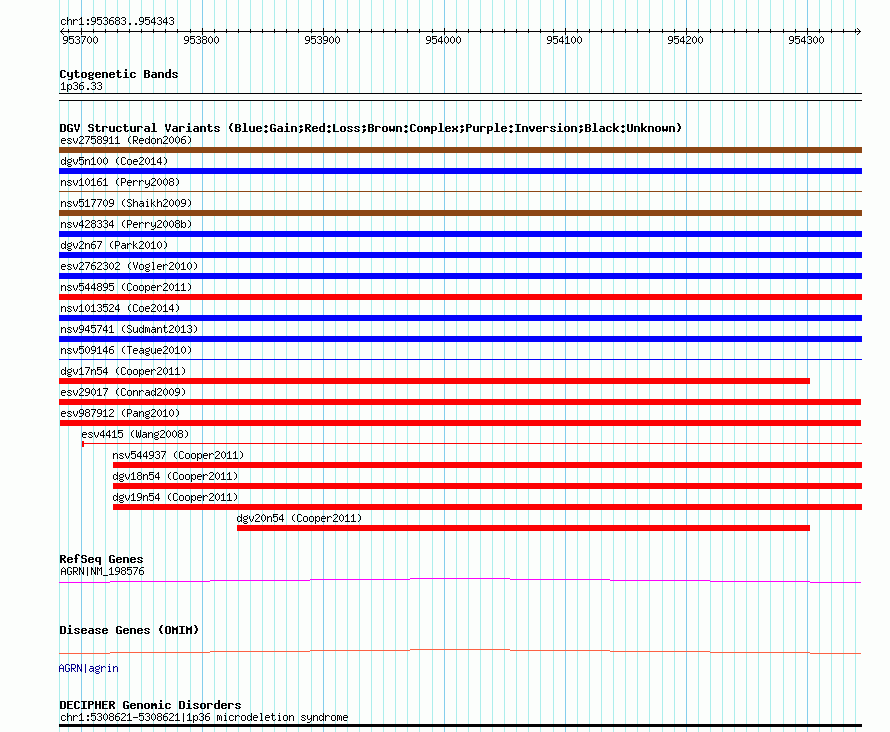Image resolution: width=890 pixels, height=732 pixels.
Task: Open variant esv987912 (Pang2010) label
Action: click(120, 413)
